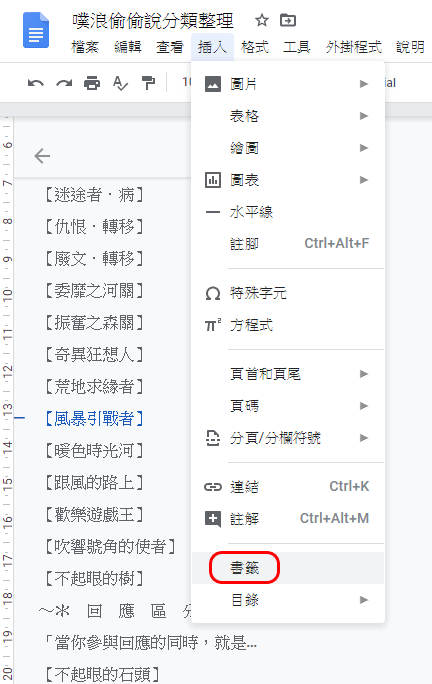Select 連結 menu entry
The image size is (432, 684).
pyautogui.click(x=288, y=486)
